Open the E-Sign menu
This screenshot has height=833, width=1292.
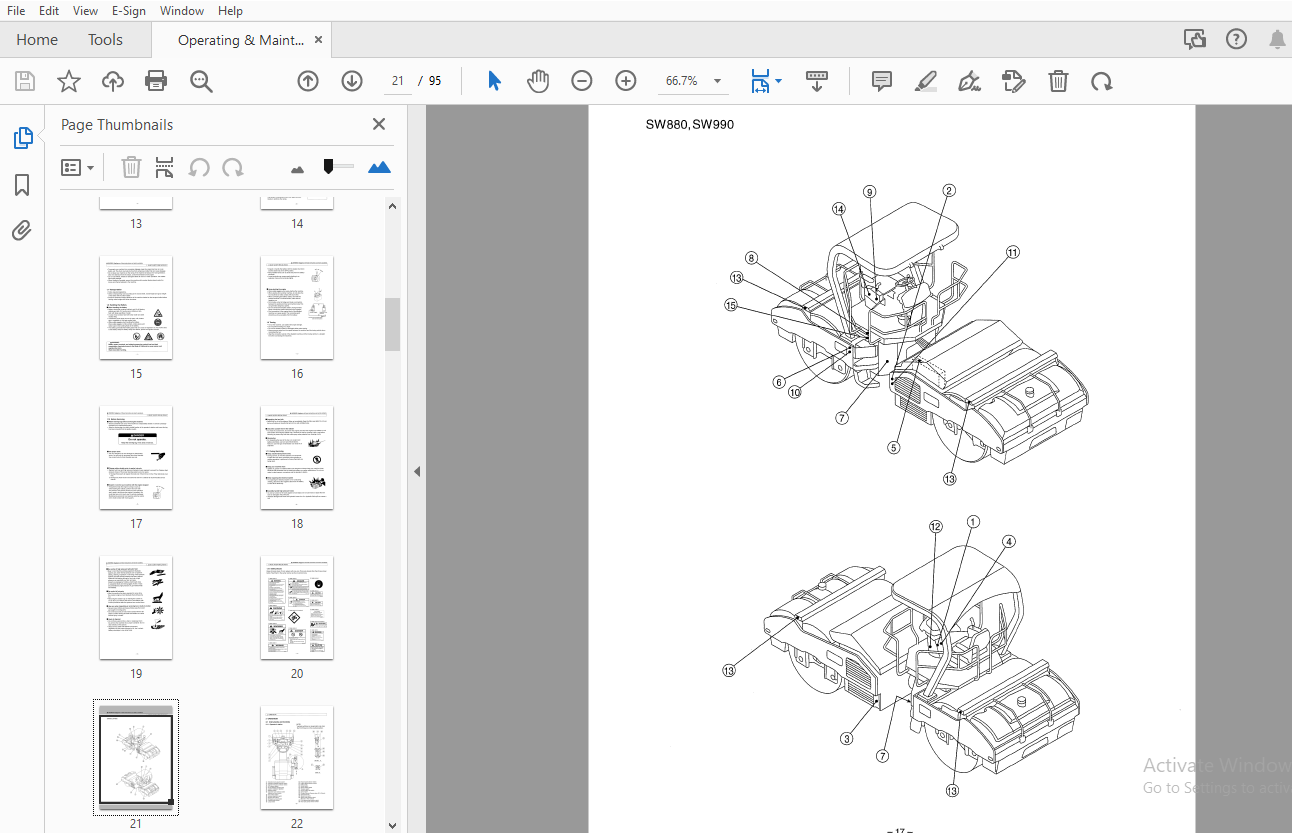pos(129,11)
